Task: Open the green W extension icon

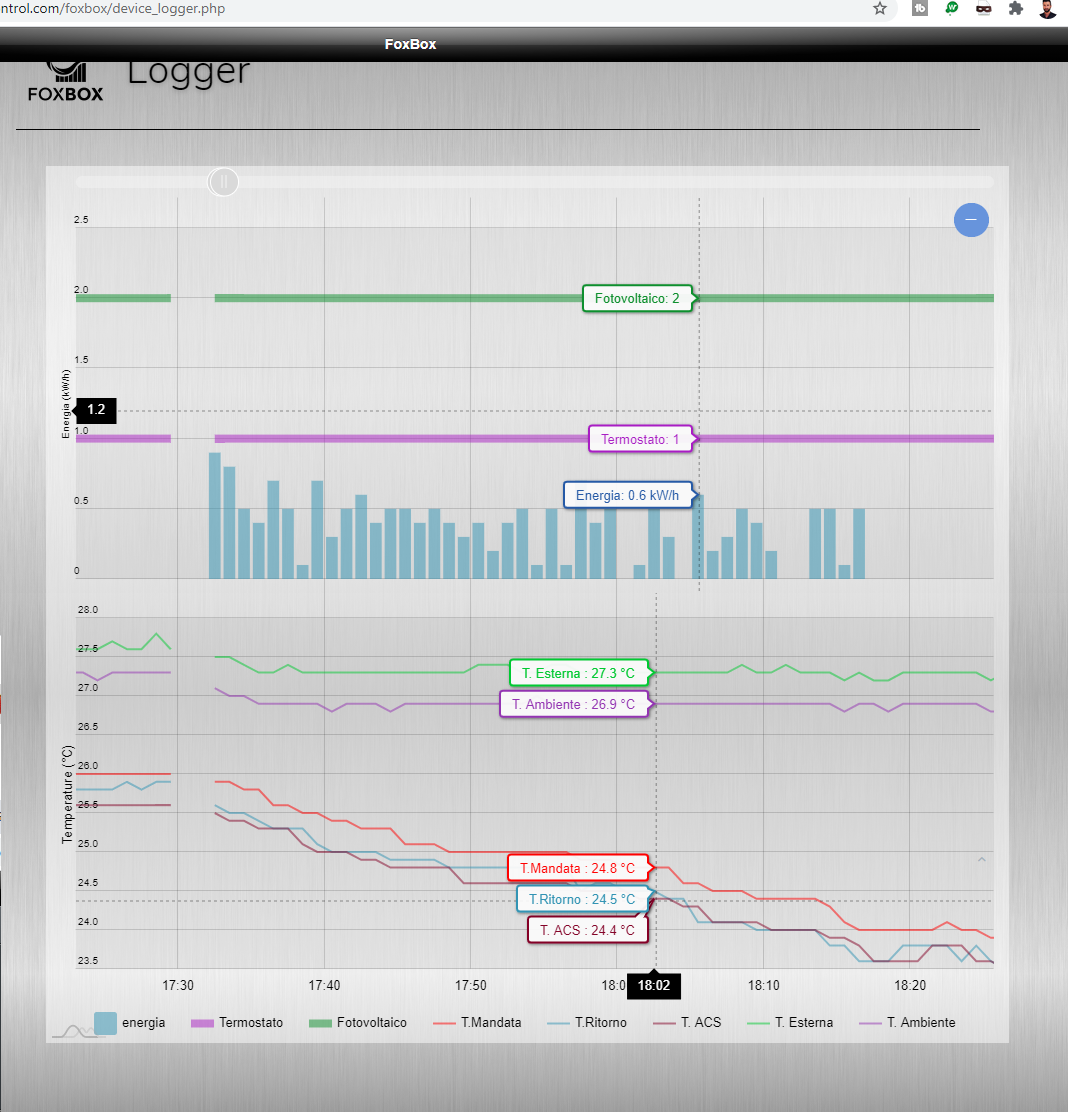Action: (x=951, y=9)
